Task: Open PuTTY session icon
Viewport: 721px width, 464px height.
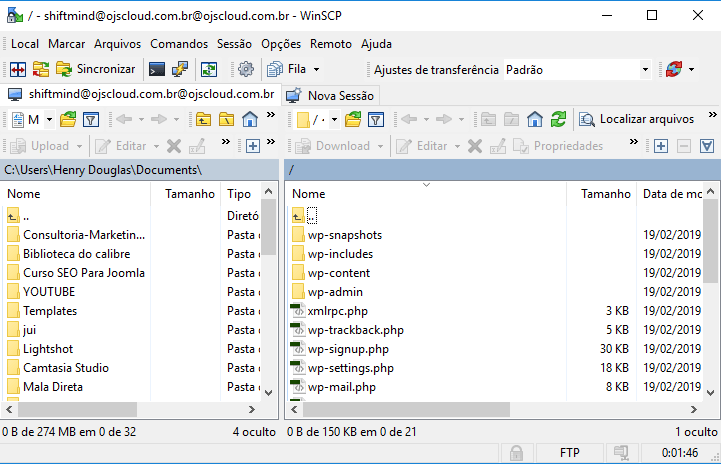Action: [x=180, y=69]
